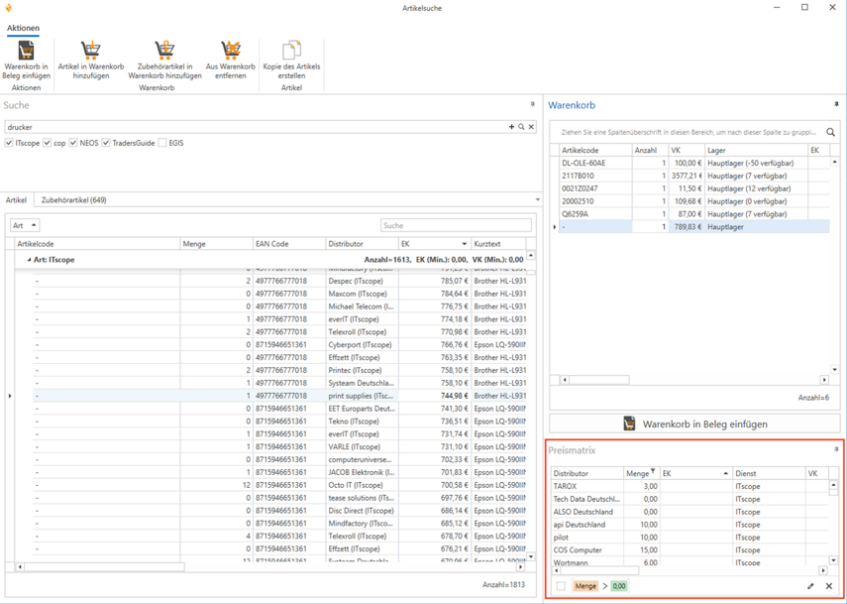
Task: Collapse the Art: ITscope group
Action: 28,259
